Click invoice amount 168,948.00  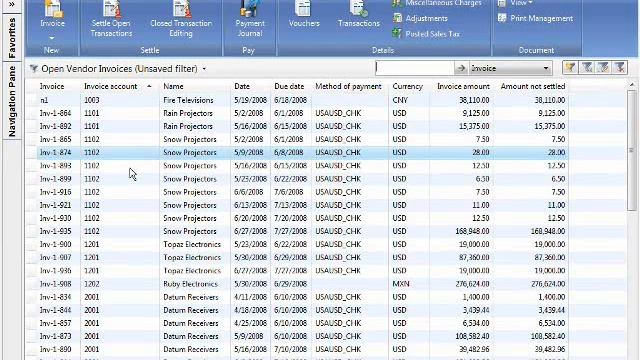coord(472,231)
